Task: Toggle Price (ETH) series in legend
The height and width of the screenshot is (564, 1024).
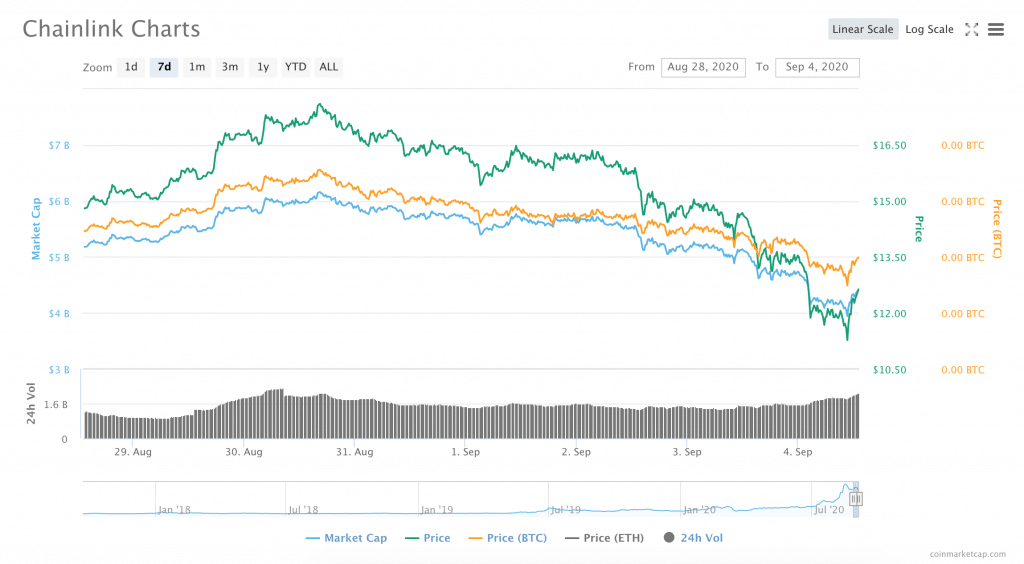Action: point(605,538)
